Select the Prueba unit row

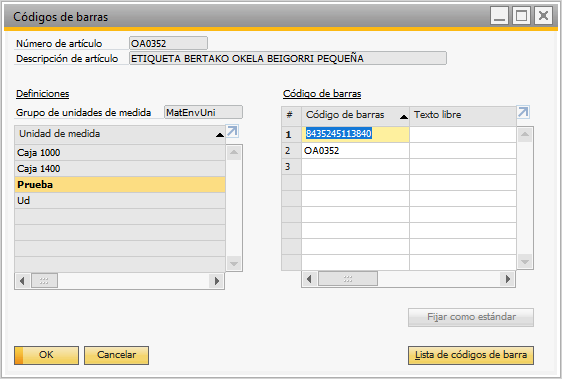click(120, 185)
